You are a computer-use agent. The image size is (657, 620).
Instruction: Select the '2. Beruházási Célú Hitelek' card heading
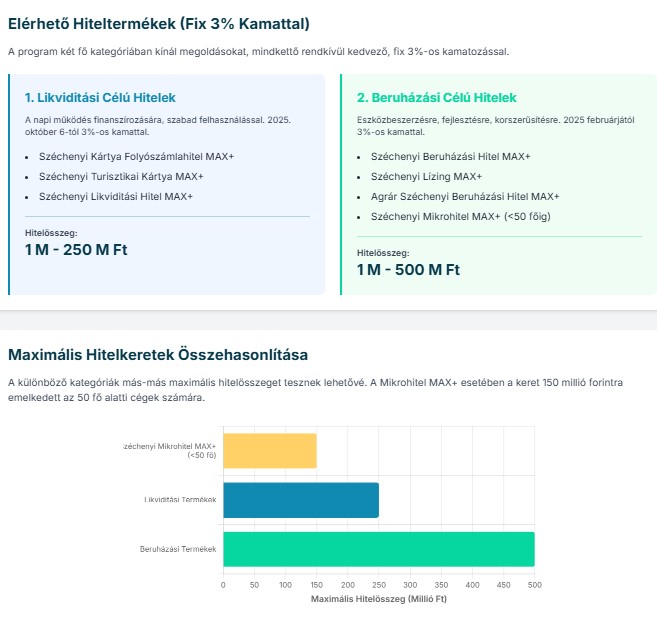(436, 98)
